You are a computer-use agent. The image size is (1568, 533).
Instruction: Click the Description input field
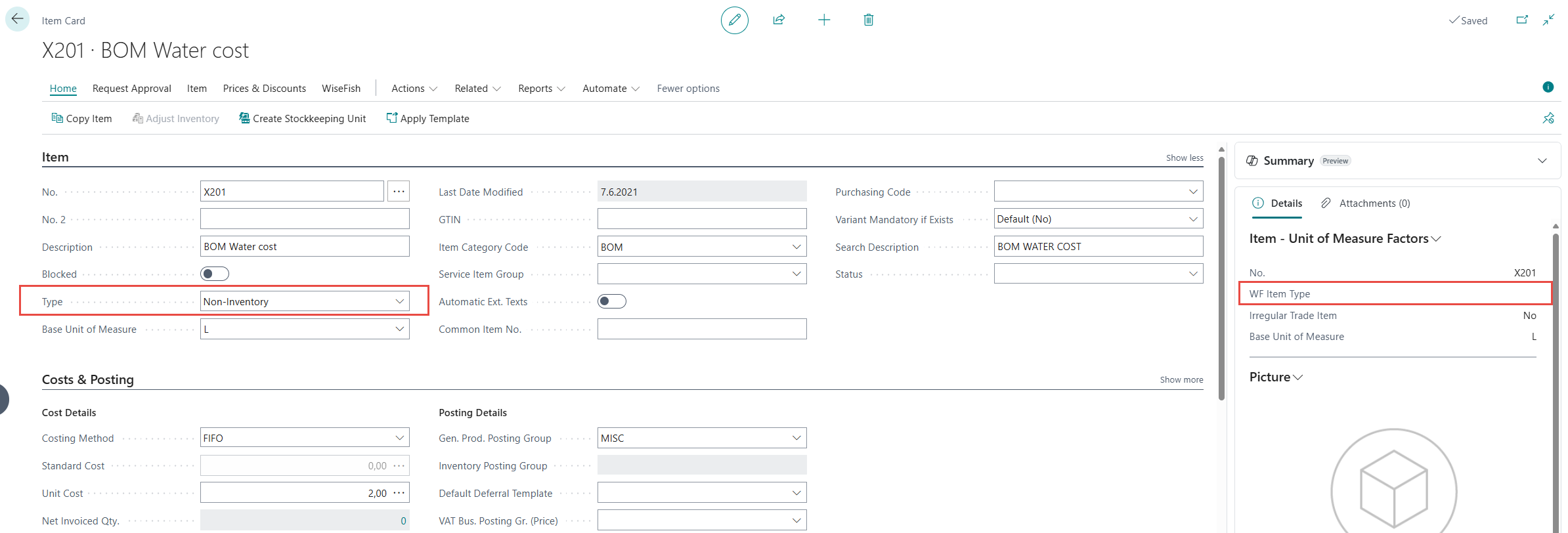point(305,247)
